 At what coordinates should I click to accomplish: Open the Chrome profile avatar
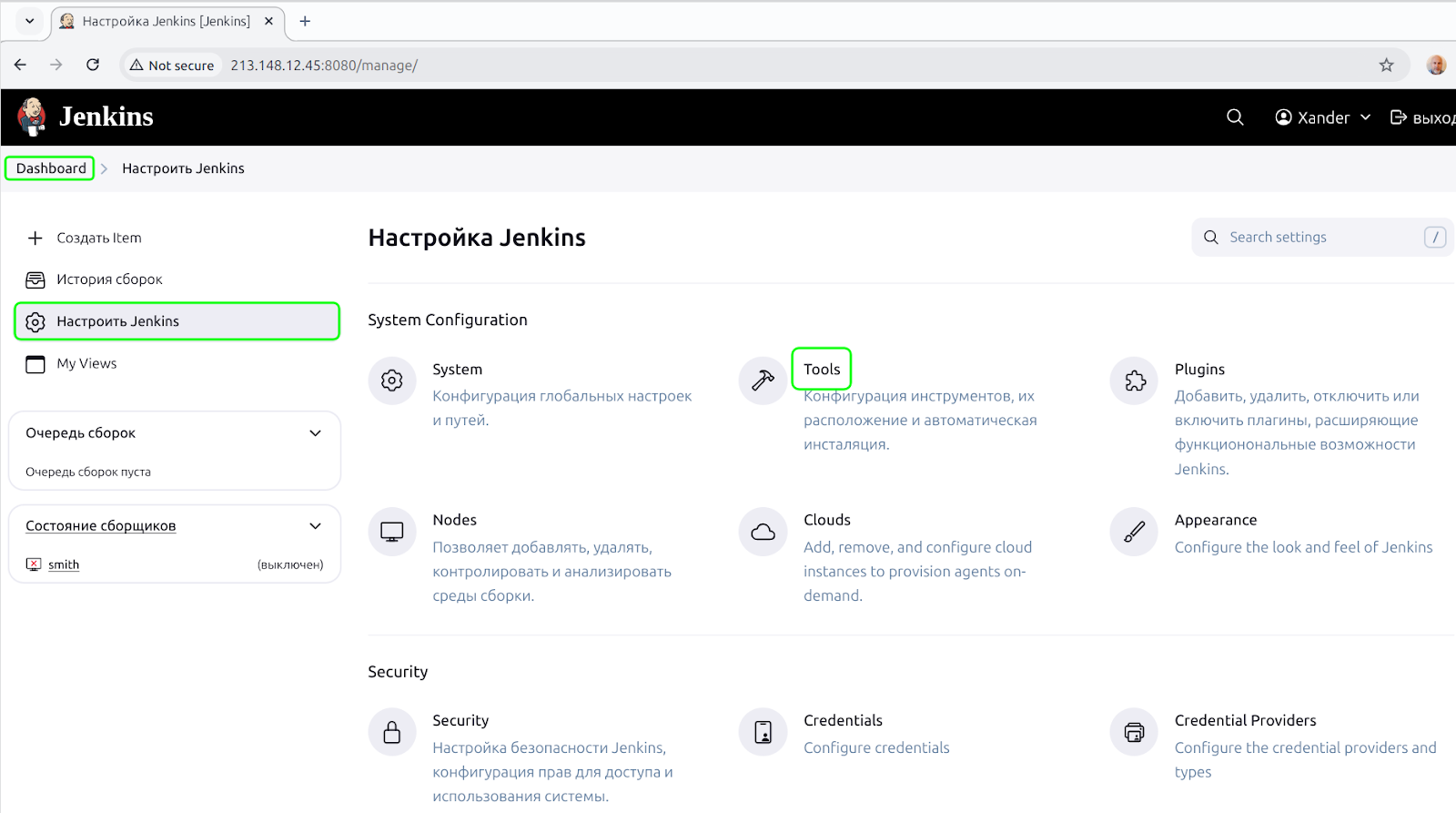[x=1436, y=66]
